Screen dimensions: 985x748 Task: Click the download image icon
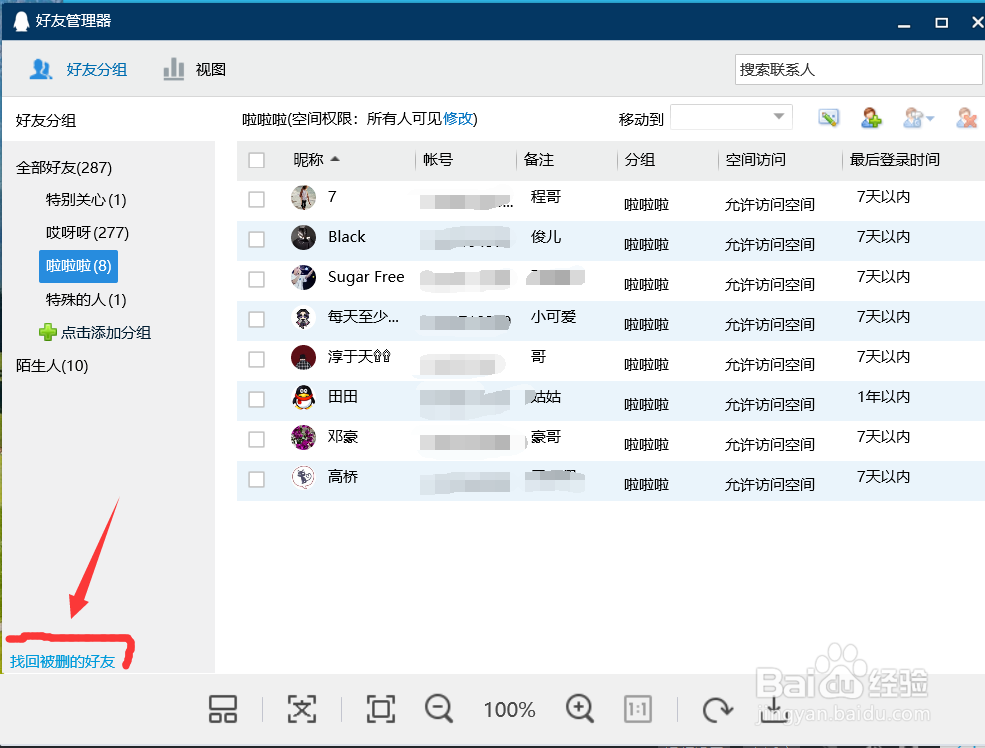coord(773,709)
